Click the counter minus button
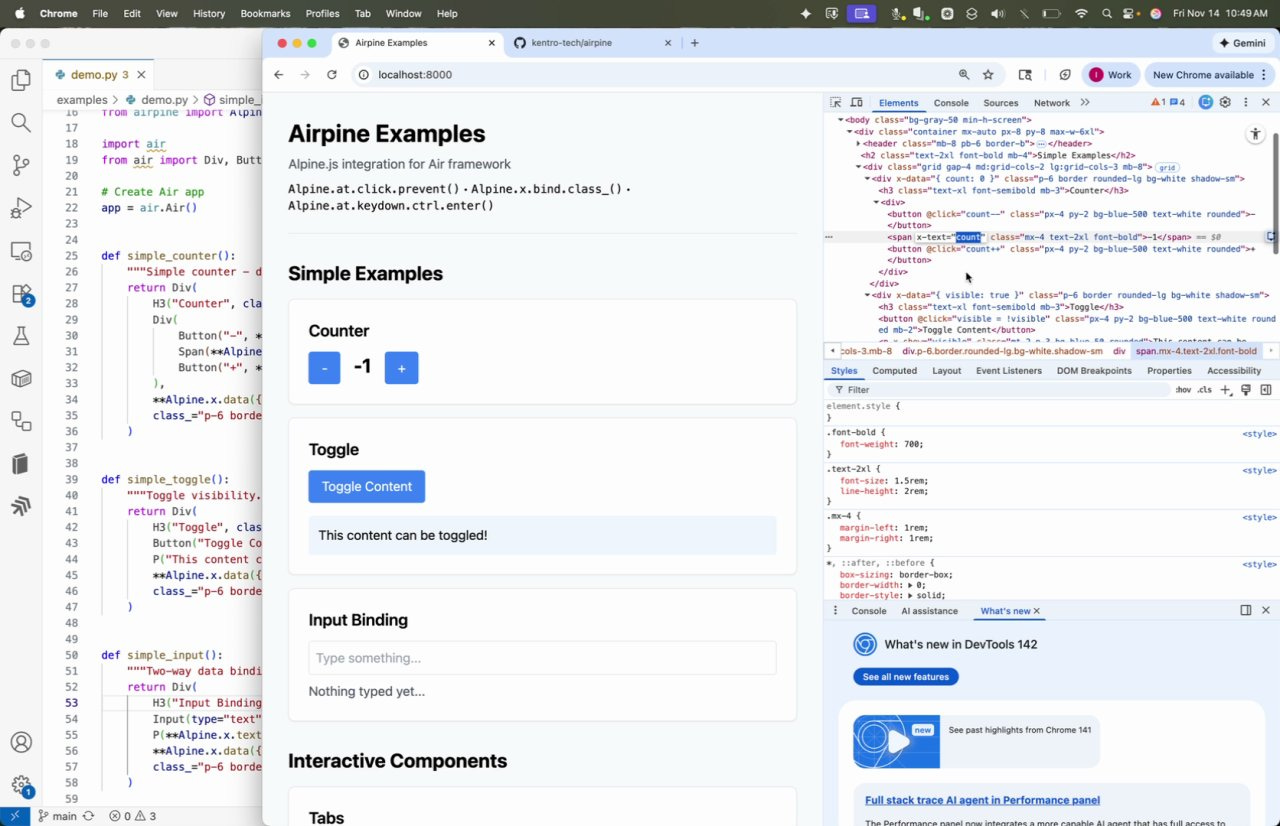This screenshot has height=826, width=1280. (324, 368)
